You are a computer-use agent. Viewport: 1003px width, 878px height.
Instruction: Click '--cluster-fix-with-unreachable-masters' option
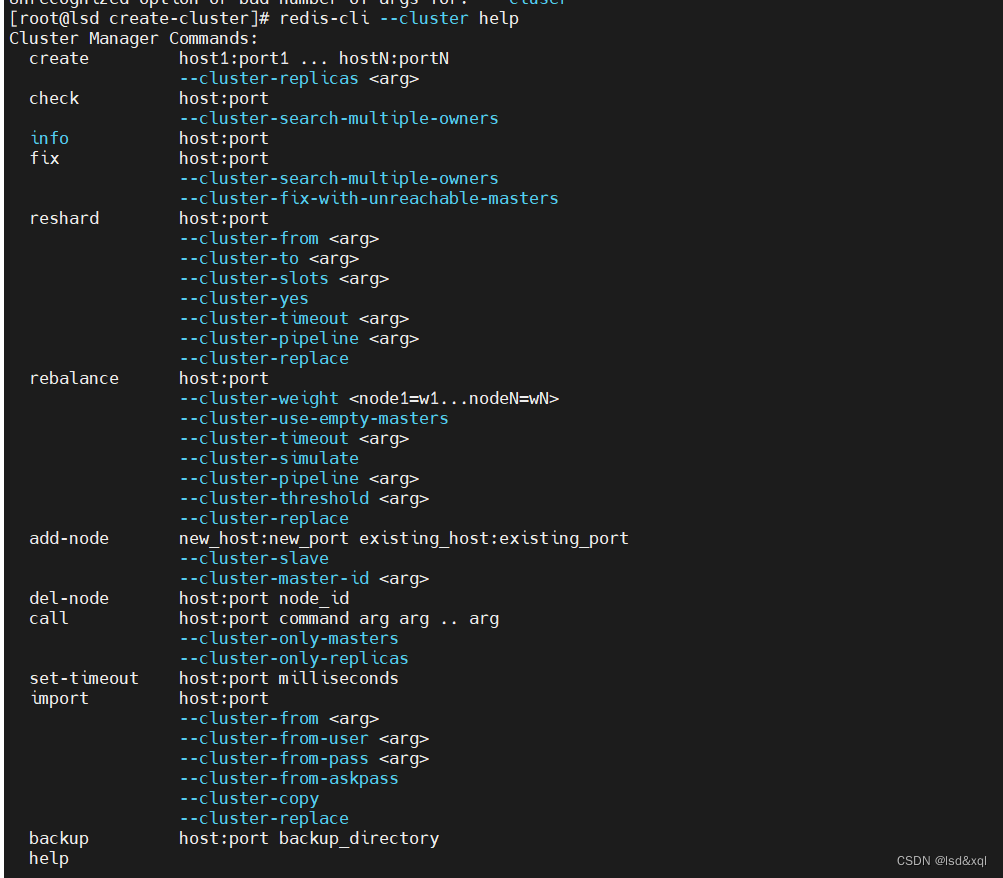(x=368, y=198)
